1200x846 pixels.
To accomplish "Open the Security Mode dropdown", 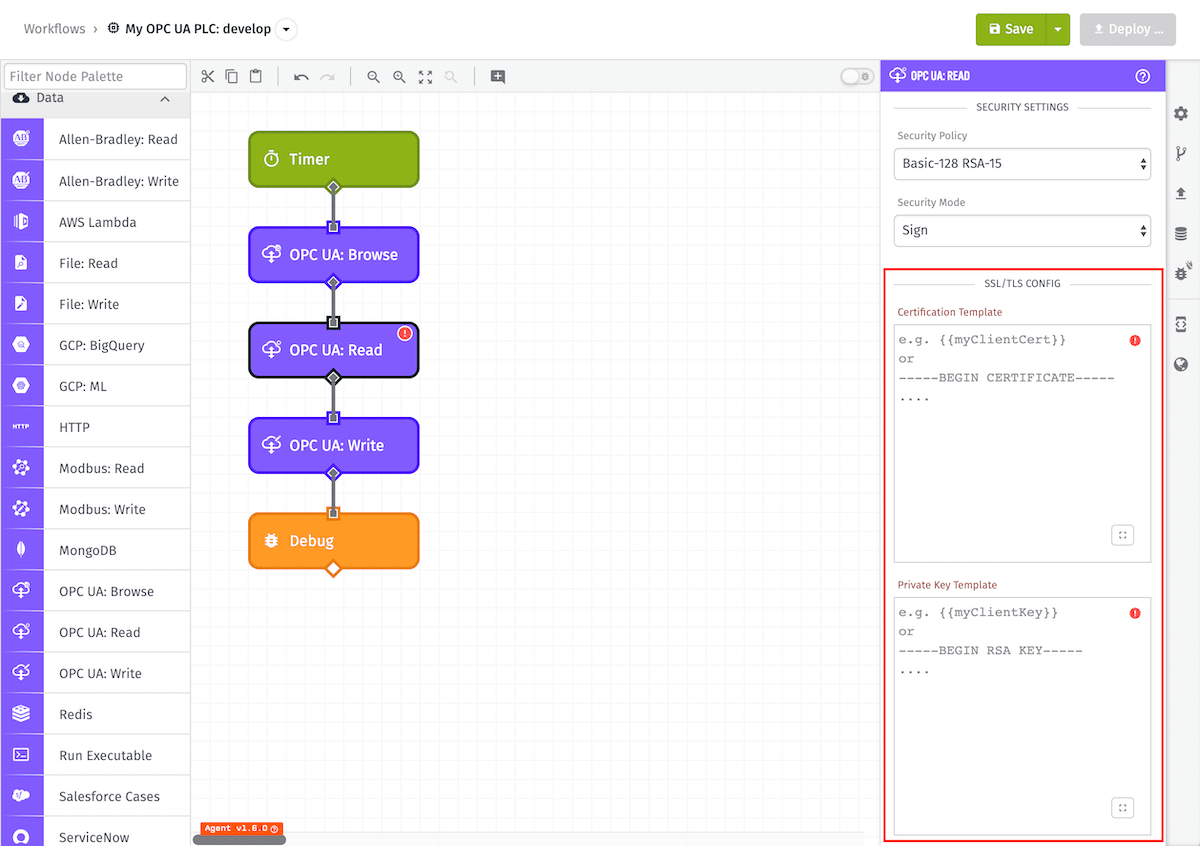I will point(1022,230).
